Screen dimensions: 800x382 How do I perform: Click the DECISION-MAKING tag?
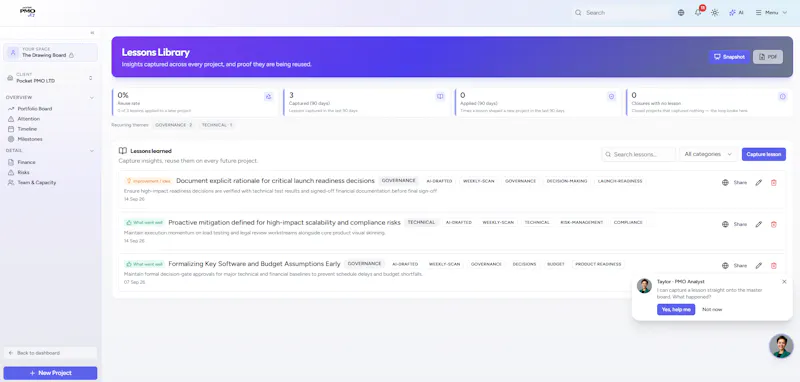pyautogui.click(x=567, y=181)
